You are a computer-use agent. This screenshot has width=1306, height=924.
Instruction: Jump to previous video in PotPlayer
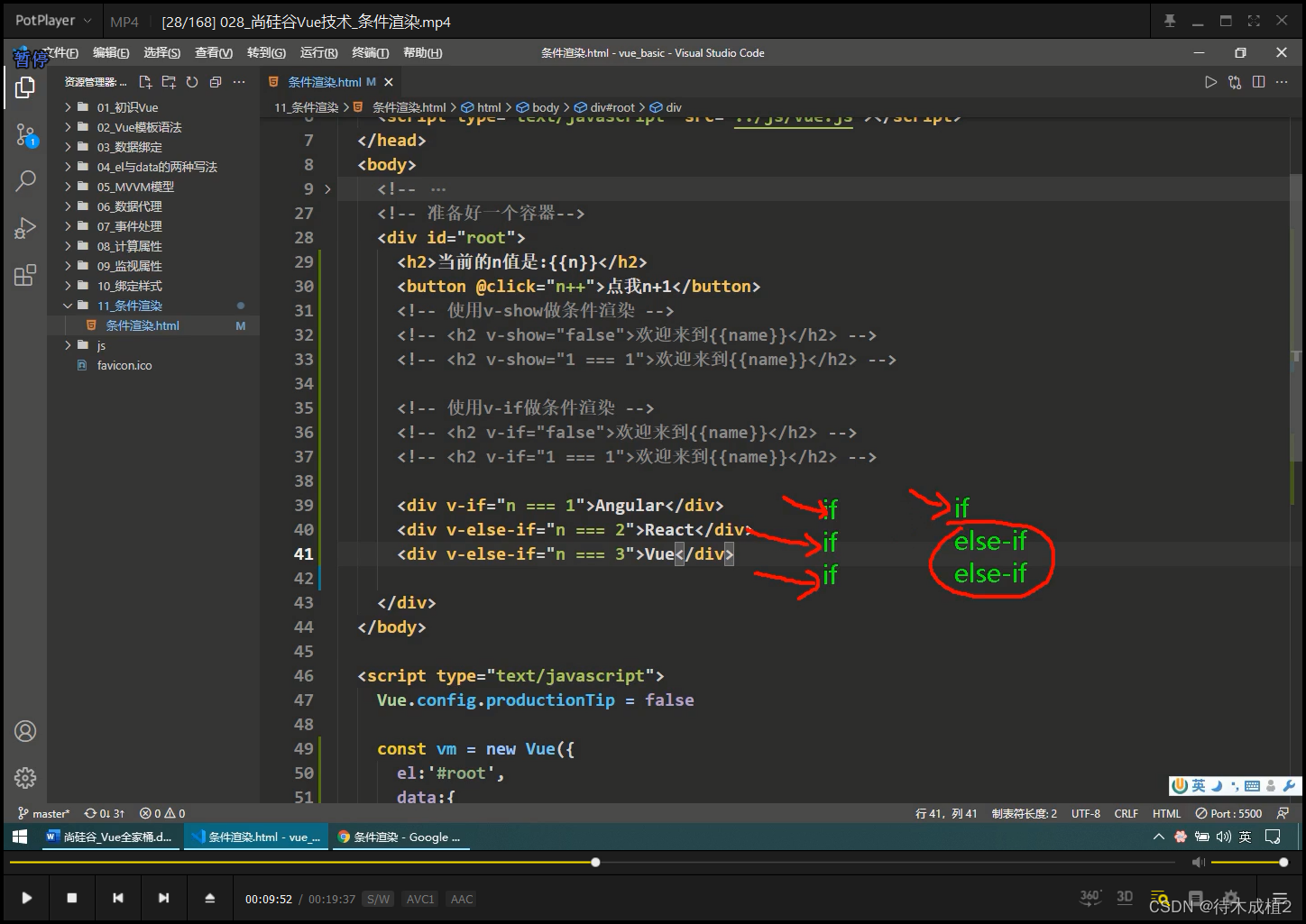(x=118, y=898)
